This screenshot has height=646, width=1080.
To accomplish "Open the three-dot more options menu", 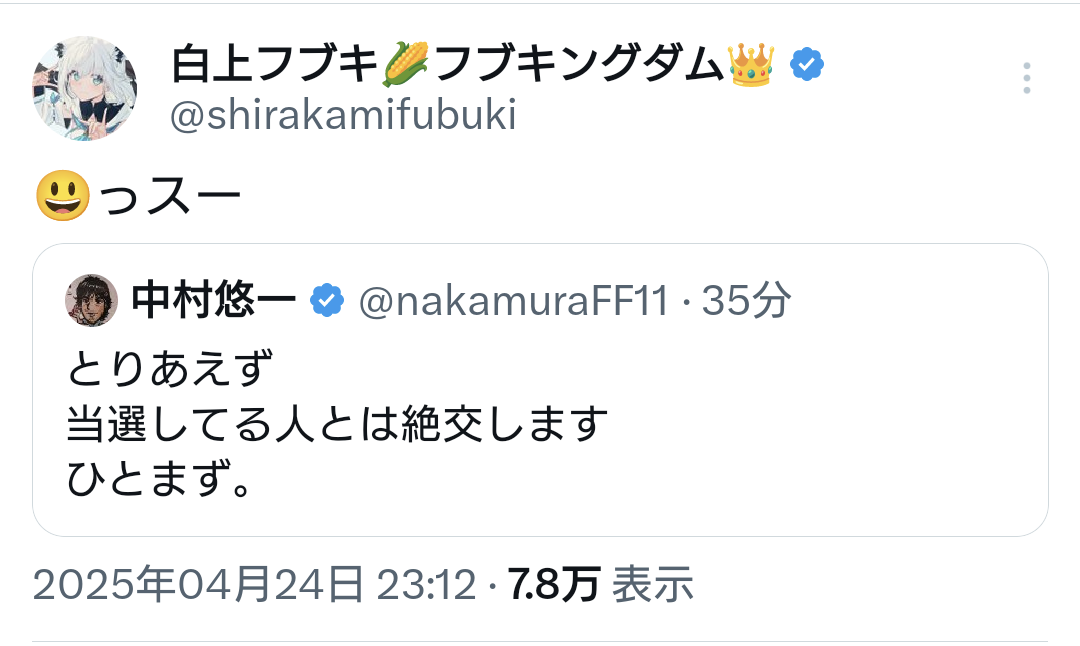I will [x=1026, y=78].
